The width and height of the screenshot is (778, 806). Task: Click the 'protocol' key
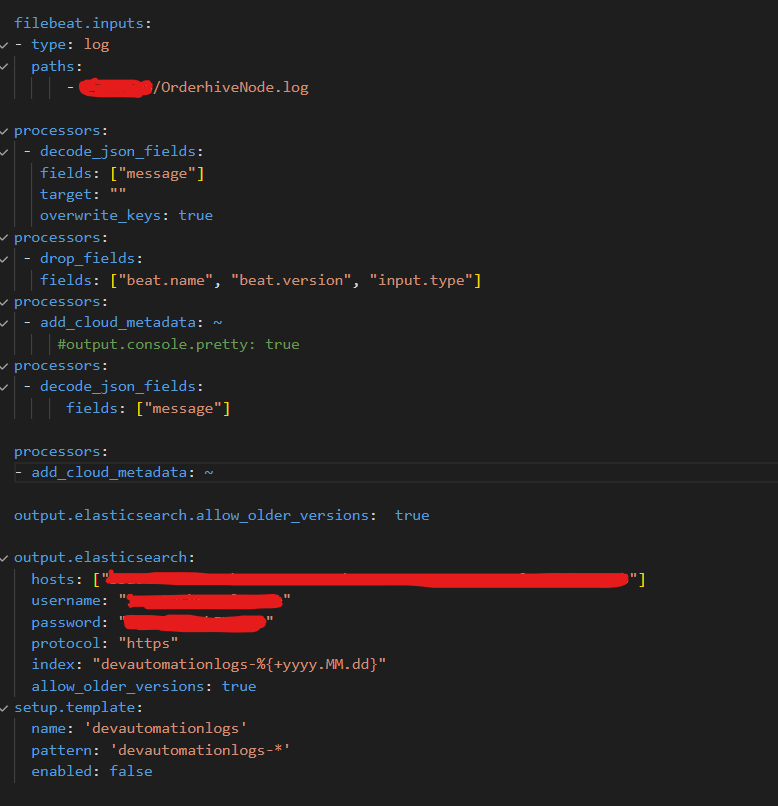(66, 644)
